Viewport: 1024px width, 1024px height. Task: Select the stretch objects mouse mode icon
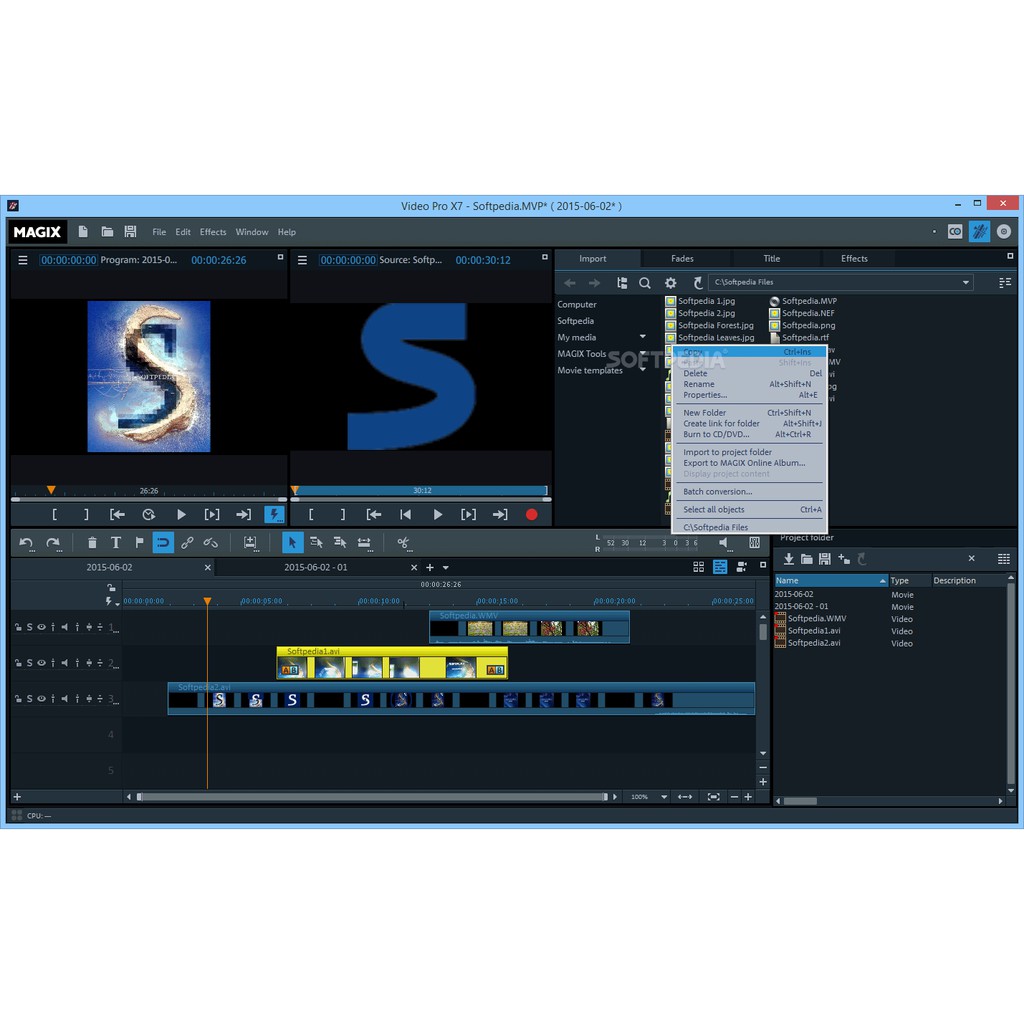[x=364, y=543]
